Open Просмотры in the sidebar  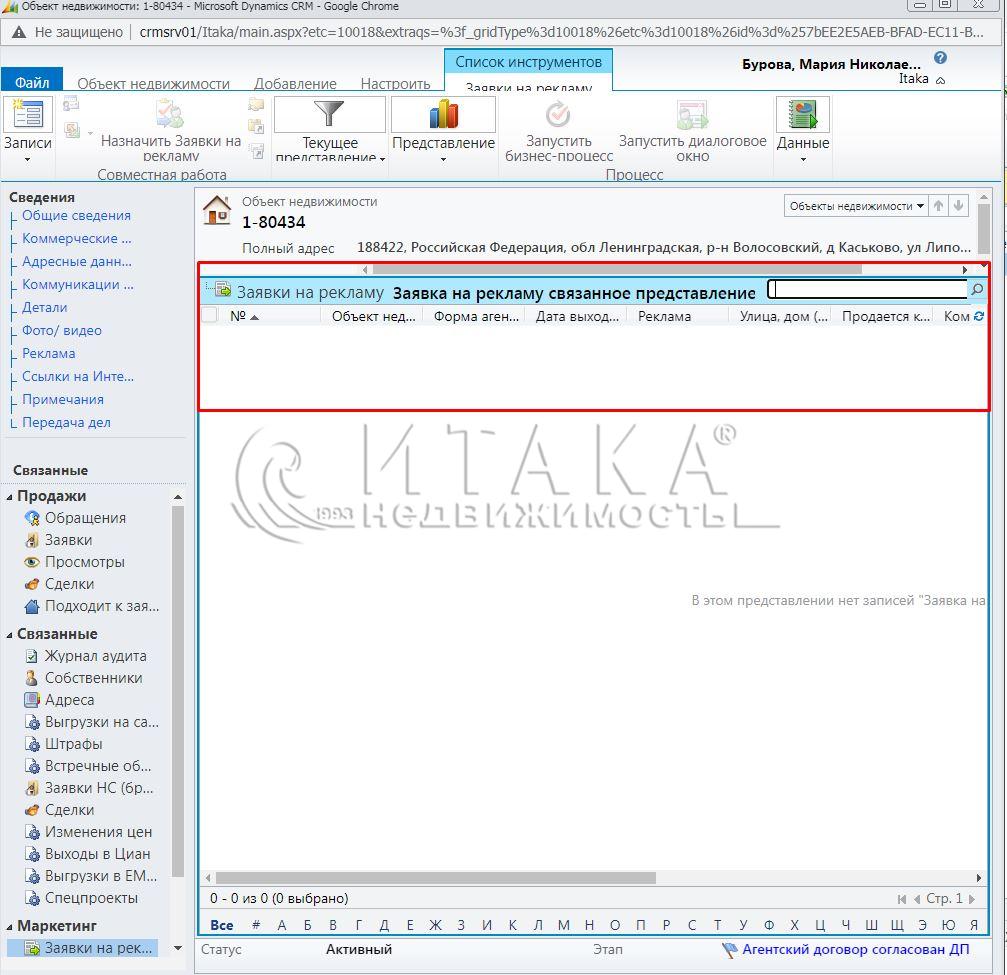84,561
